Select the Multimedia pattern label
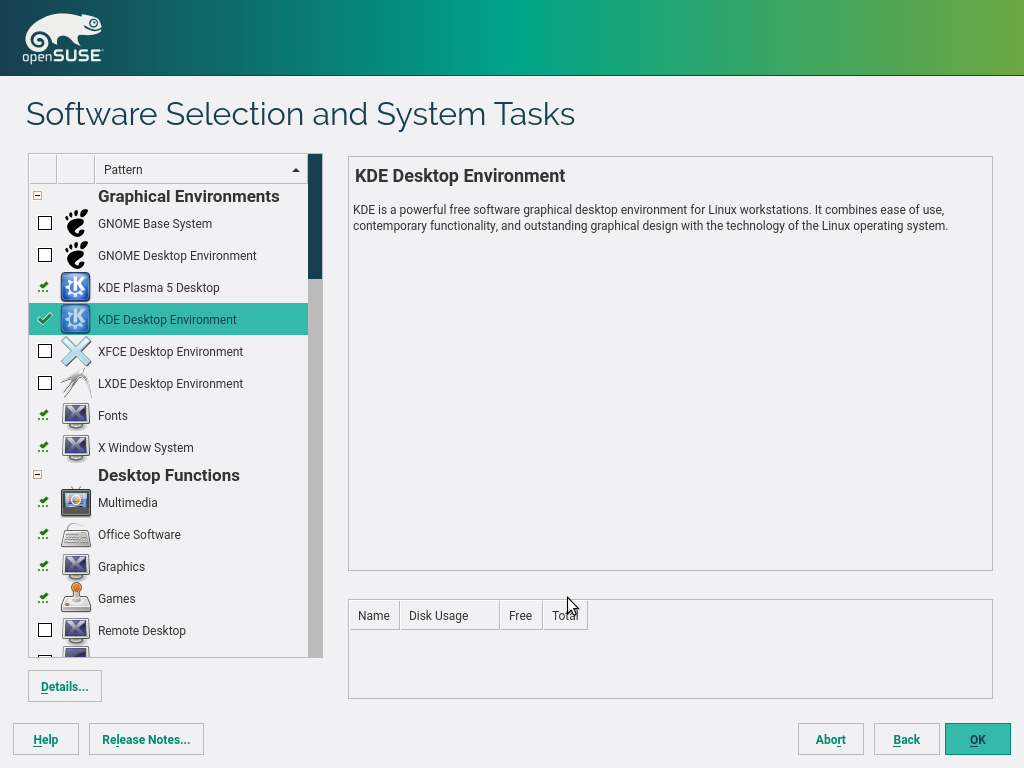The image size is (1024, 768). point(127,502)
